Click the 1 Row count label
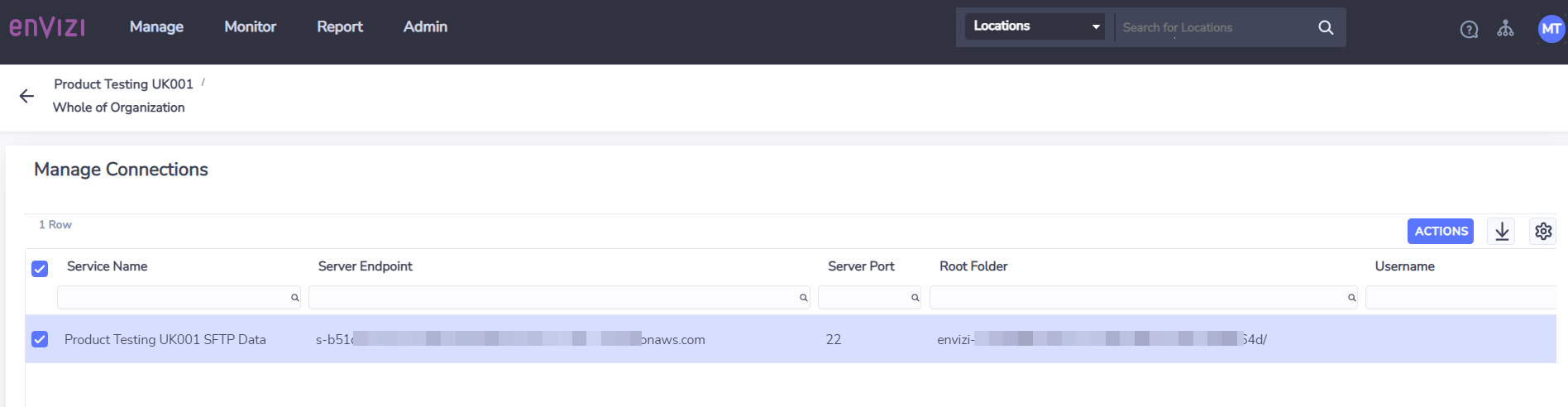 (x=55, y=225)
